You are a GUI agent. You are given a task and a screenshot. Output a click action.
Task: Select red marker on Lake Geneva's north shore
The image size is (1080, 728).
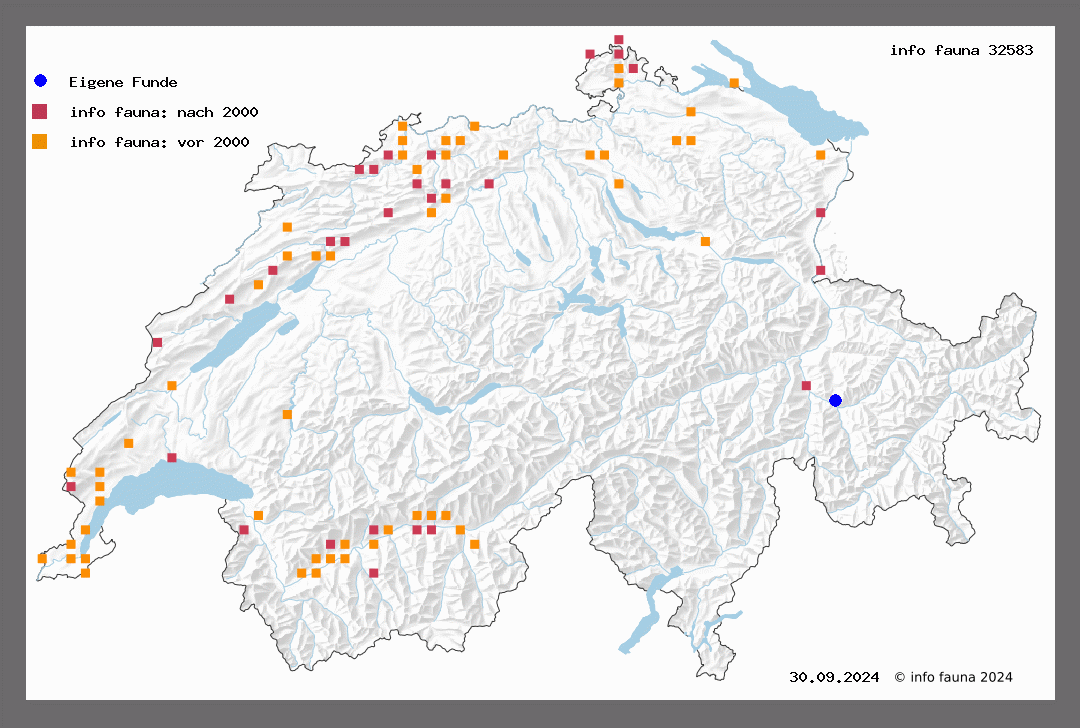coord(172,458)
